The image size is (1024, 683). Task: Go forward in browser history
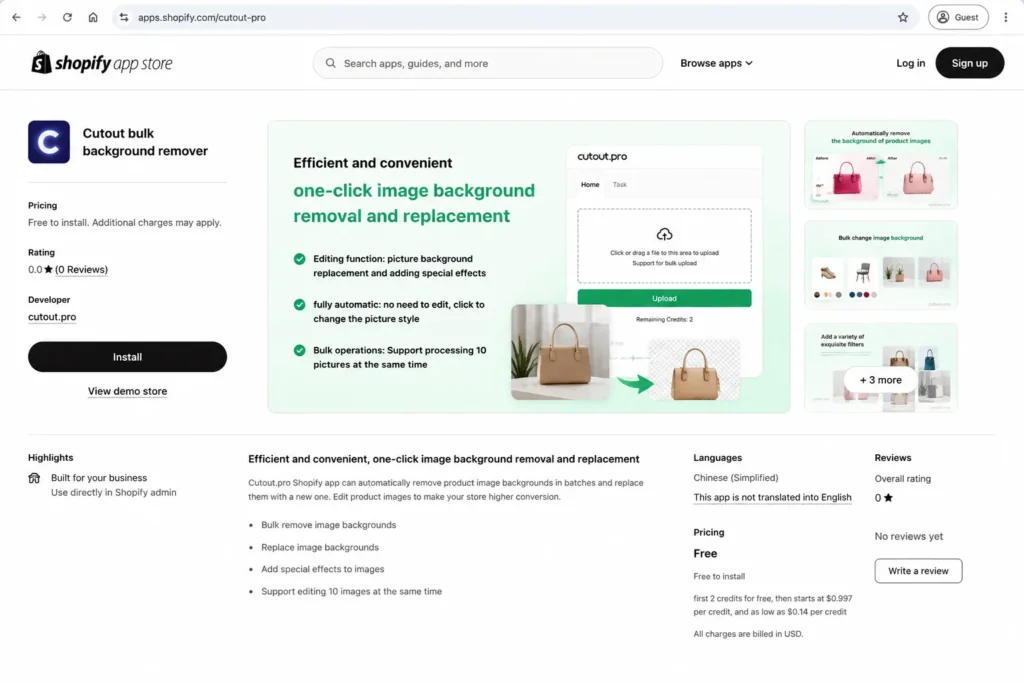[x=42, y=18]
